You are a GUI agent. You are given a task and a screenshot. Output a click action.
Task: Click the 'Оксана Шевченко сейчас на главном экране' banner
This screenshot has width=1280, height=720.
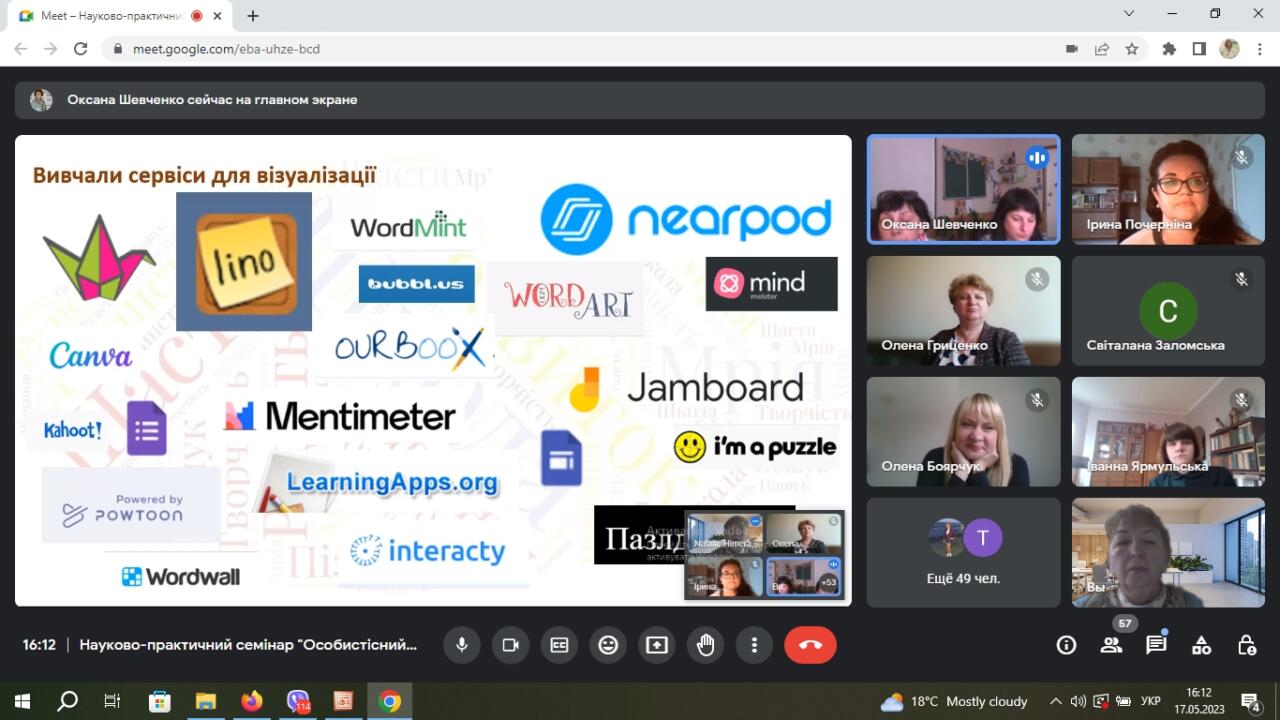coord(640,100)
